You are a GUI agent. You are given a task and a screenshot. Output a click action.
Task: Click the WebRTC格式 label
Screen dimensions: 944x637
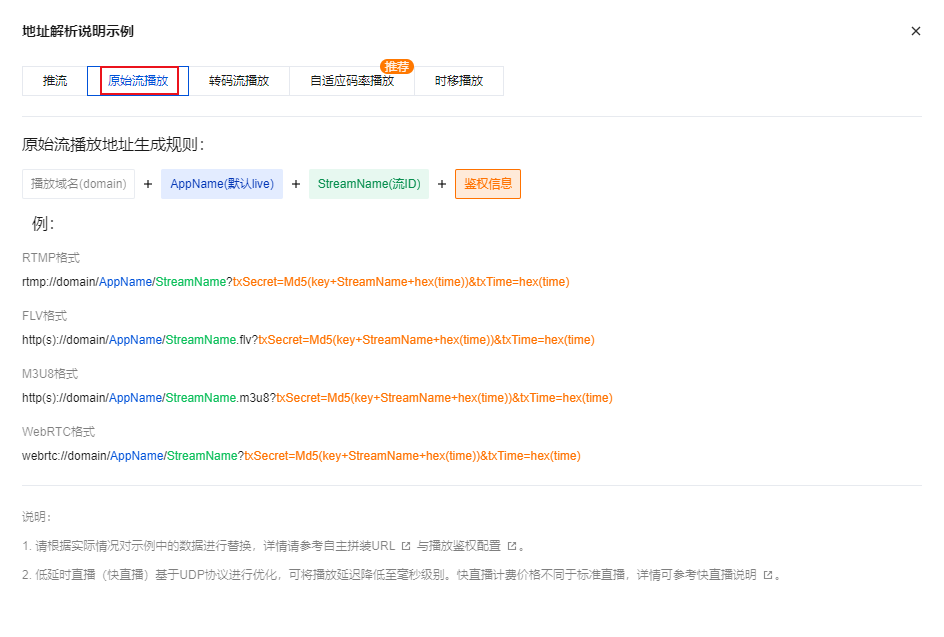coord(58,432)
